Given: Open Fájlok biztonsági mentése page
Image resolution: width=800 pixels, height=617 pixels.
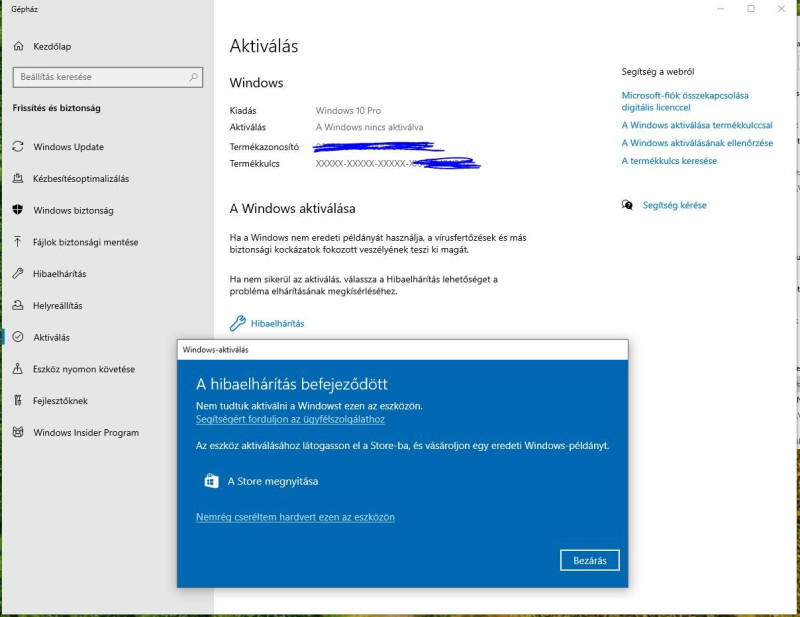Looking at the screenshot, I should tap(86, 242).
